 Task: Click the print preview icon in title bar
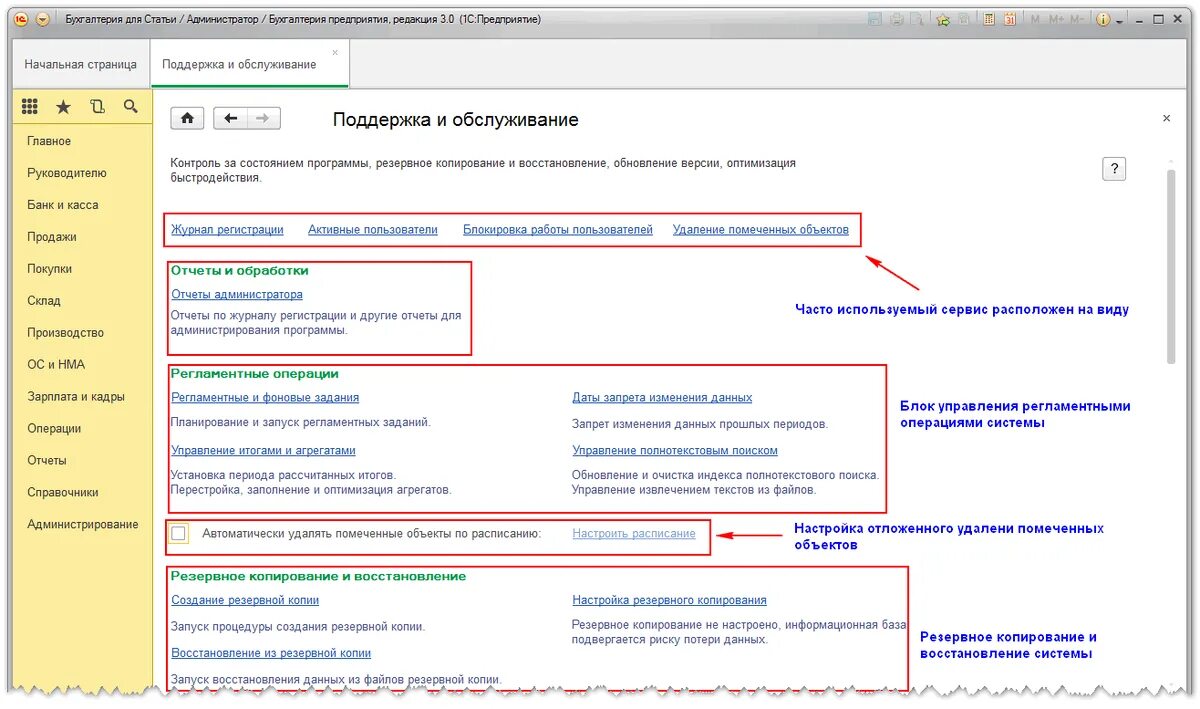[x=916, y=19]
